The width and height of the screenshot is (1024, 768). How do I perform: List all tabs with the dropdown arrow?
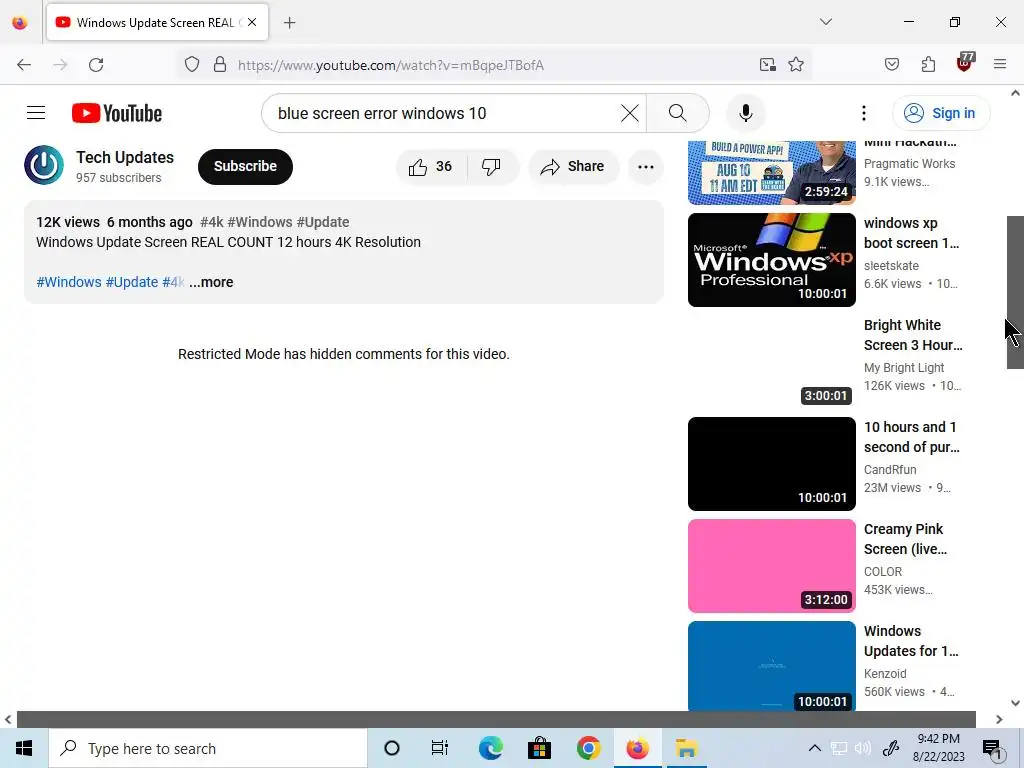tap(825, 22)
